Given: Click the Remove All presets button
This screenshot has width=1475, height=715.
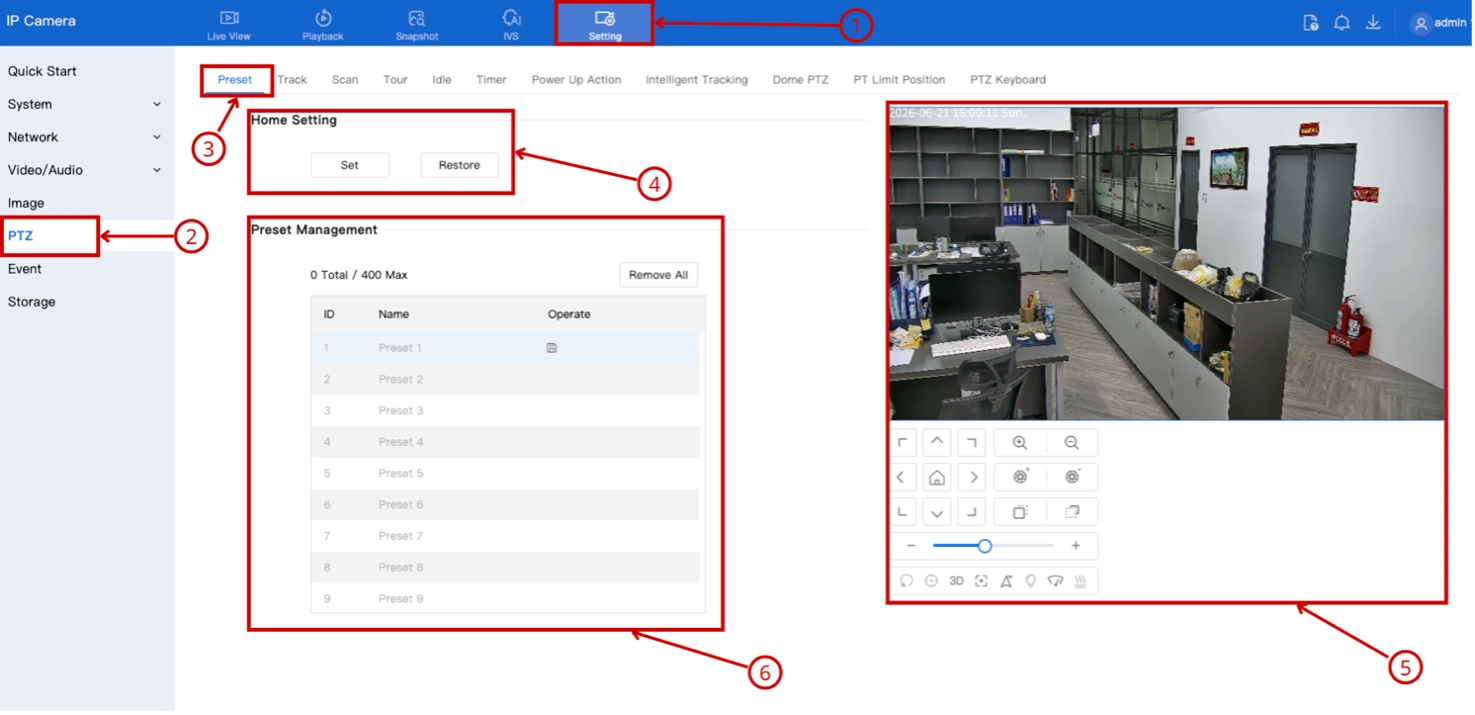Looking at the screenshot, I should [x=658, y=275].
